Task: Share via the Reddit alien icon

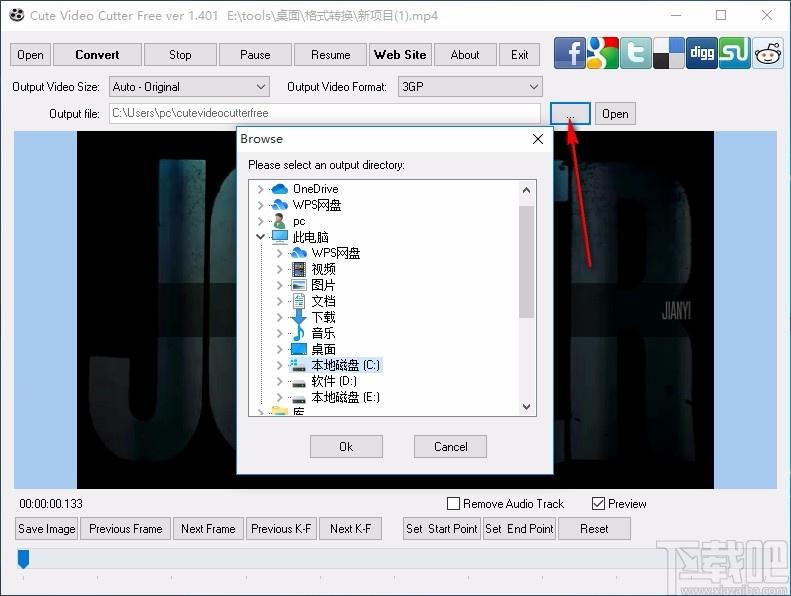Action: (768, 53)
